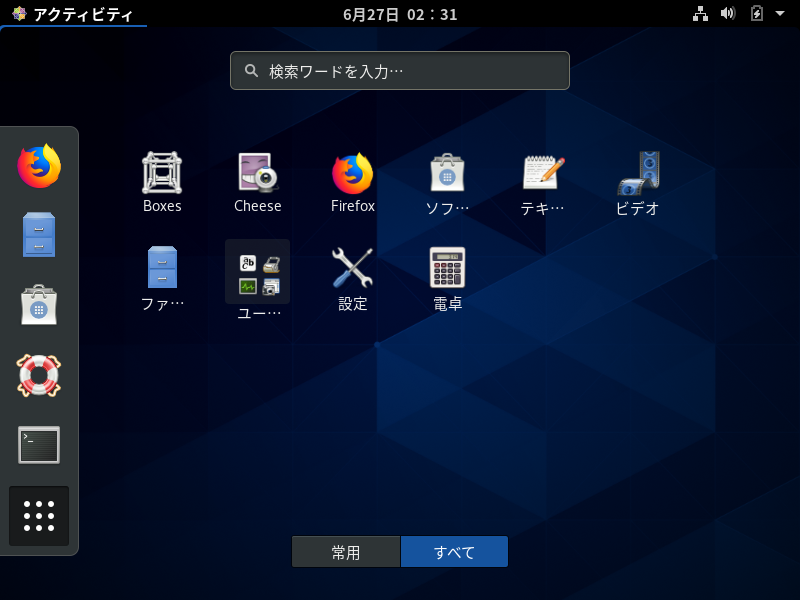800x600 pixels.
Task: Check battery status in the top bar
Action: (x=756, y=14)
